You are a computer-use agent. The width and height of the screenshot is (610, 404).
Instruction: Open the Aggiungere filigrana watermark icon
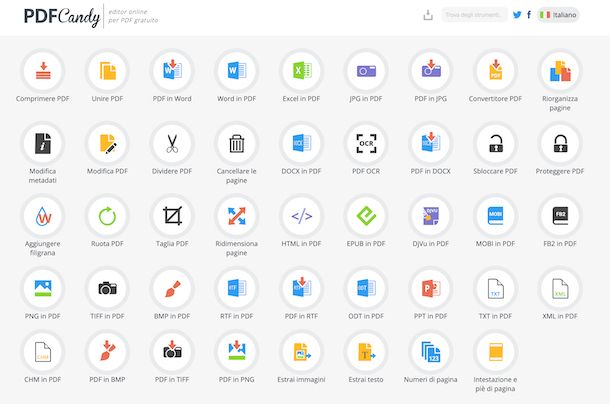point(43,216)
